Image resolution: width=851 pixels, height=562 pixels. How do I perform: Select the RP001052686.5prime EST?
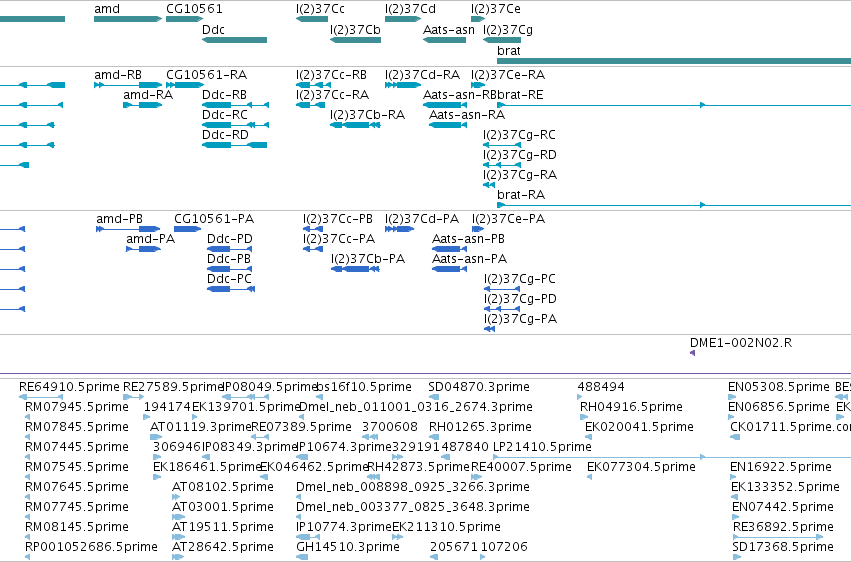click(x=28, y=557)
